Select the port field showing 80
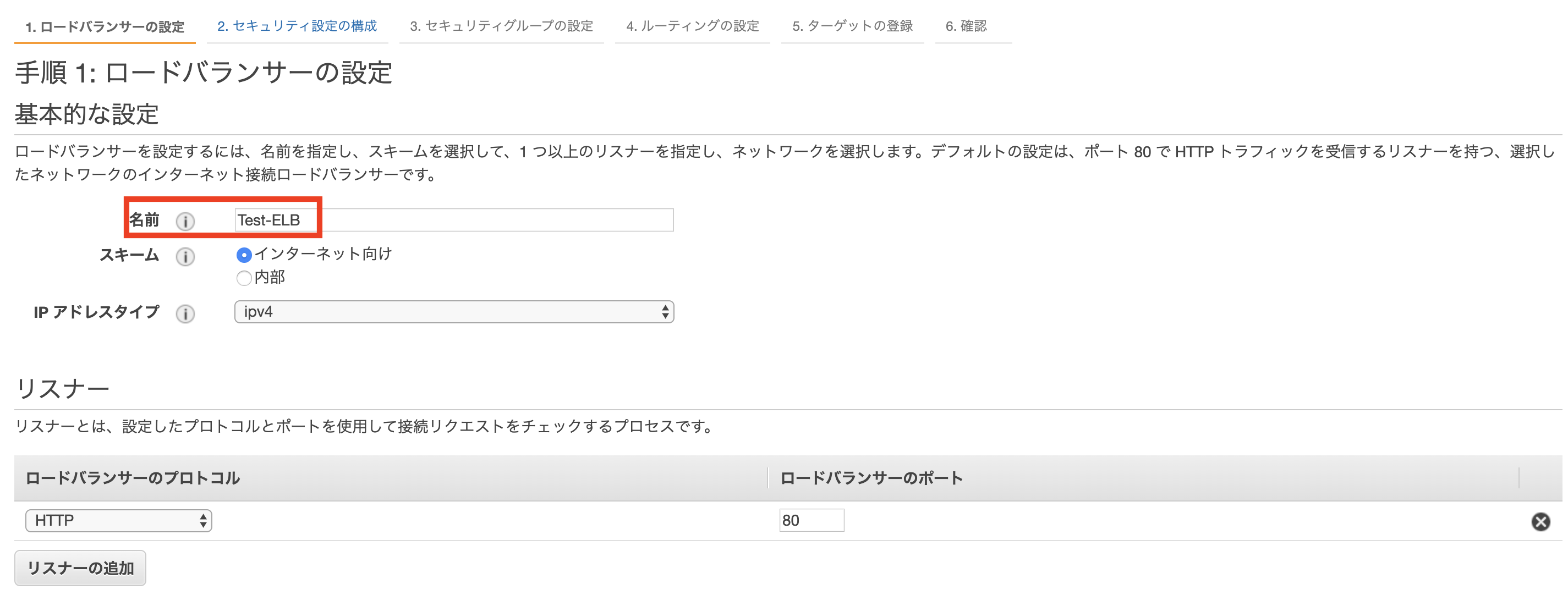Image resolution: width=1568 pixels, height=595 pixels. 812,520
